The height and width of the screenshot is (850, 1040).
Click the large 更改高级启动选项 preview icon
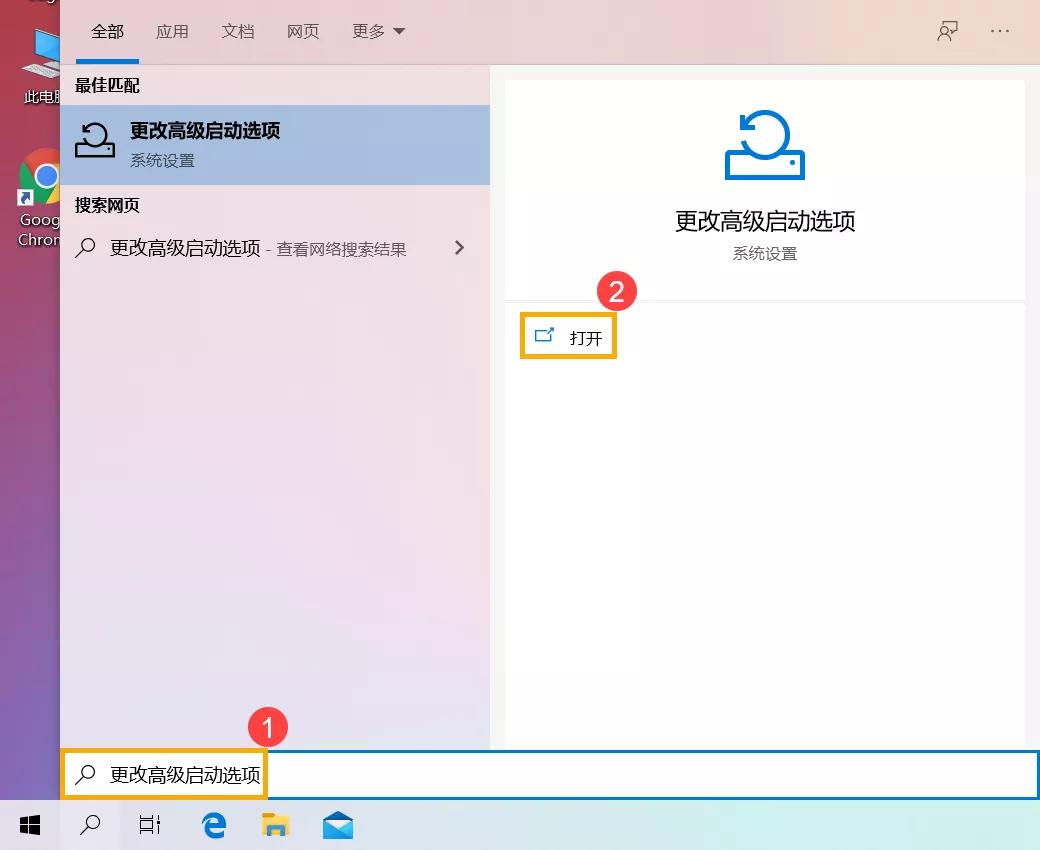click(x=763, y=144)
